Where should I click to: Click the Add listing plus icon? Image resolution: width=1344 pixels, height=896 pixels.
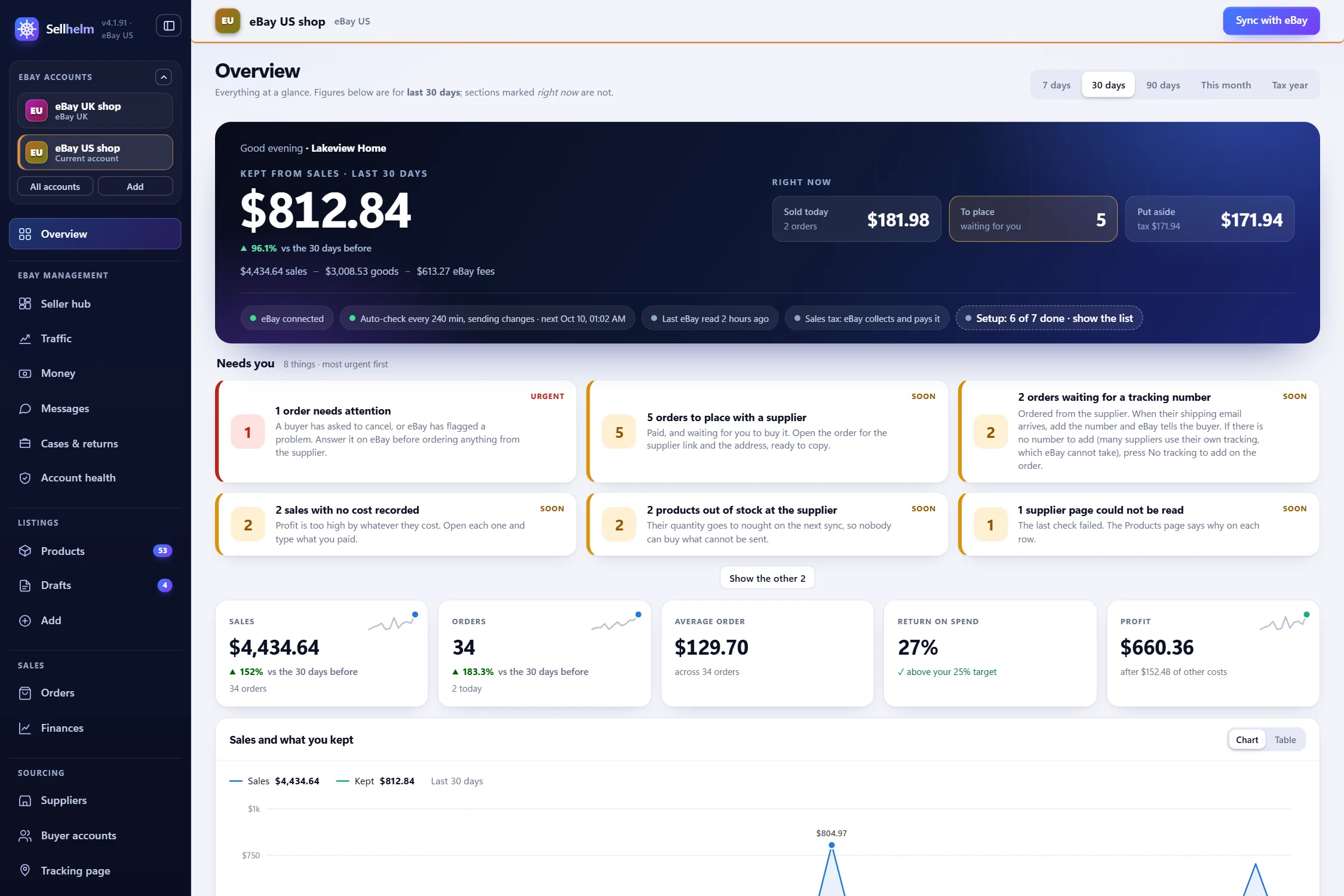[x=25, y=621]
